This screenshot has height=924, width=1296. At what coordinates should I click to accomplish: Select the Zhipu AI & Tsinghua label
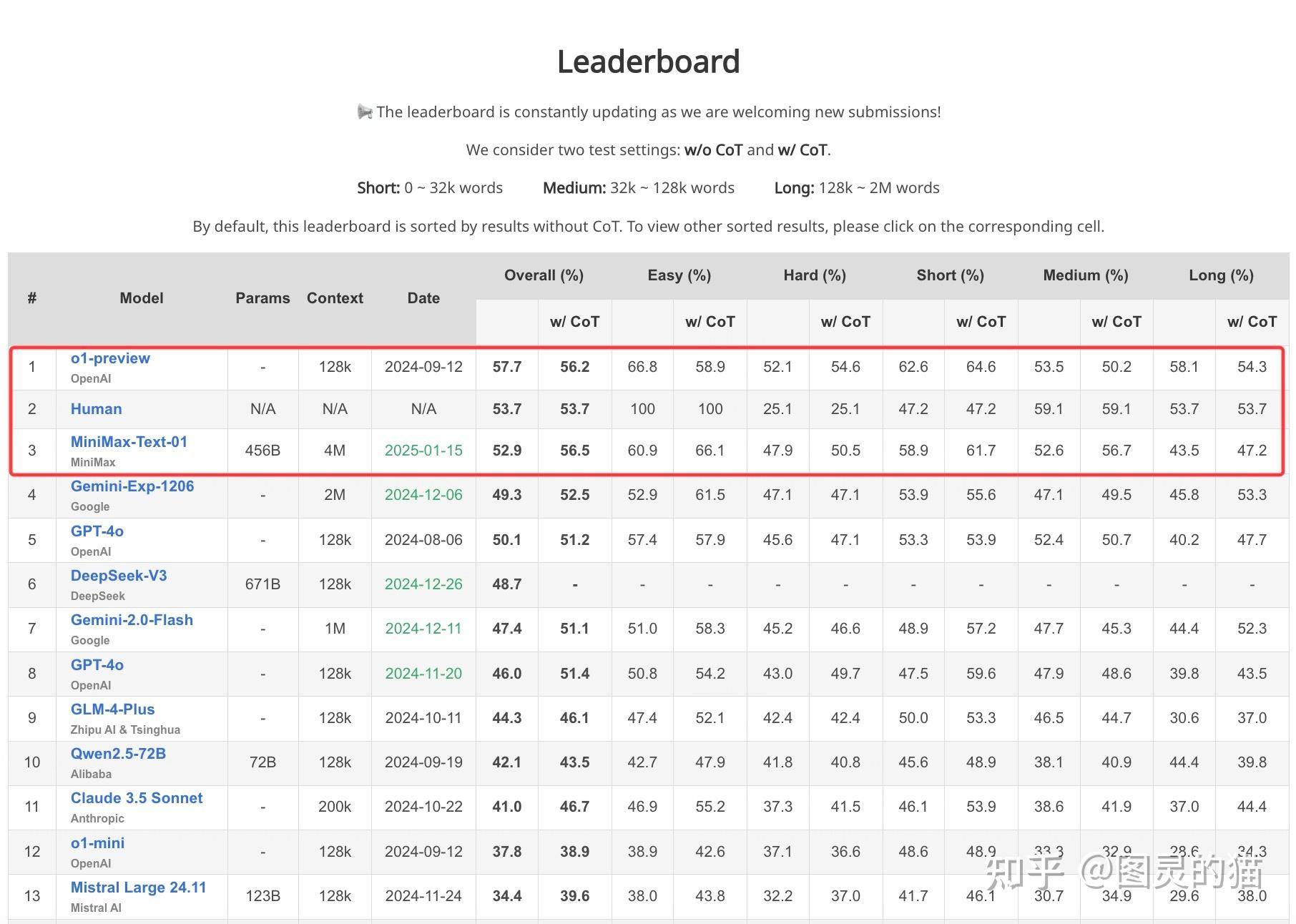(x=125, y=729)
